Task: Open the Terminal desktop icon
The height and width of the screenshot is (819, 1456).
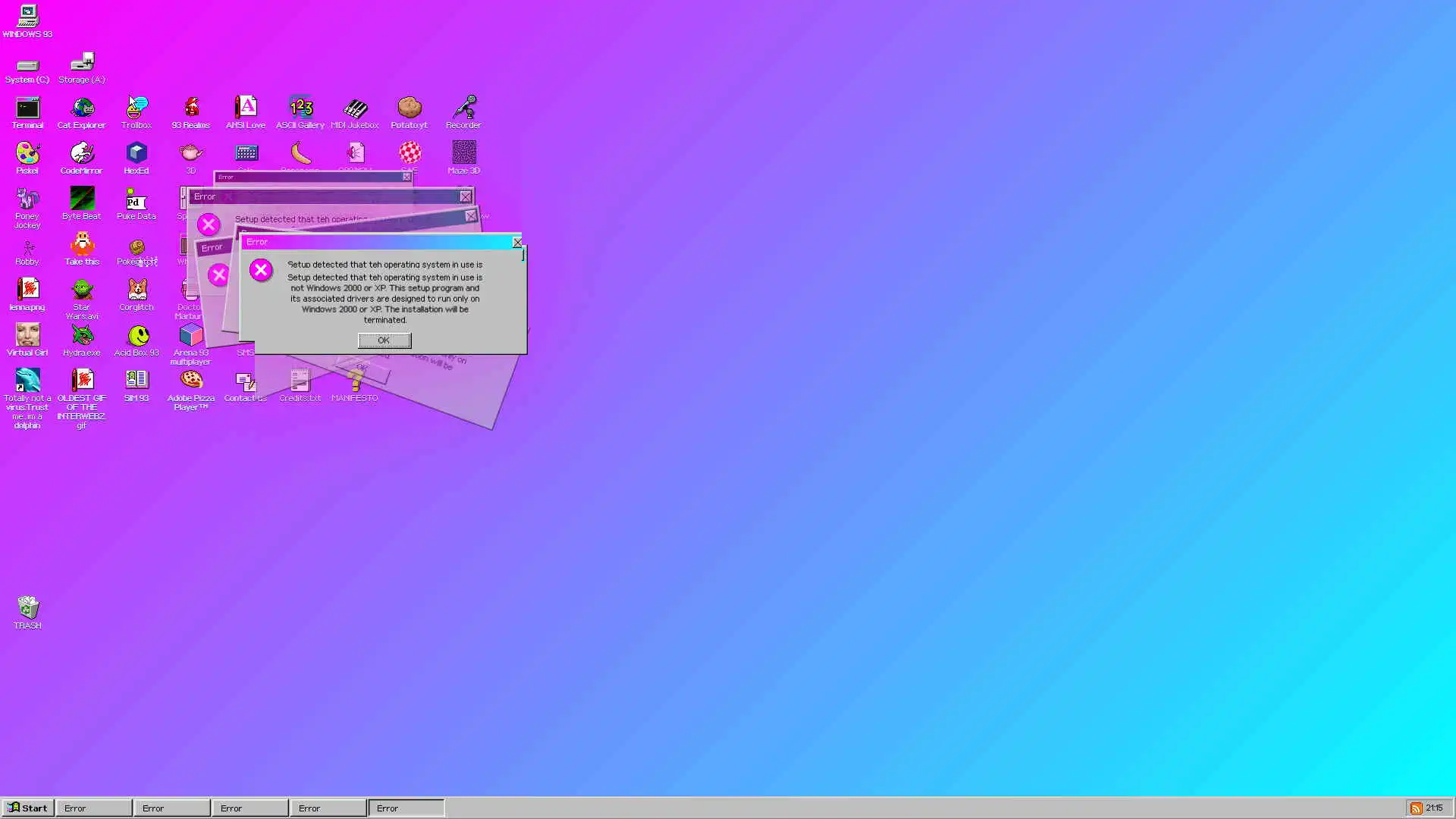Action: pyautogui.click(x=27, y=109)
